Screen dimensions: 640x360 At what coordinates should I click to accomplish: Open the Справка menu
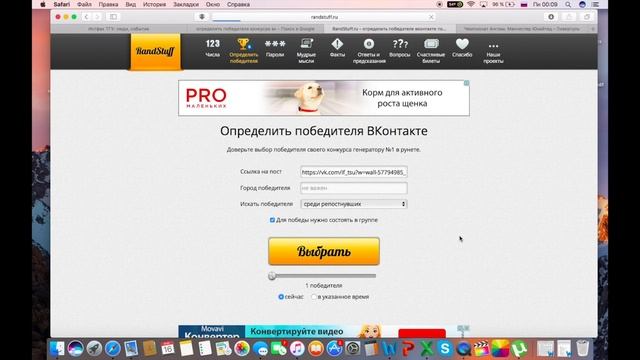[x=238, y=4]
